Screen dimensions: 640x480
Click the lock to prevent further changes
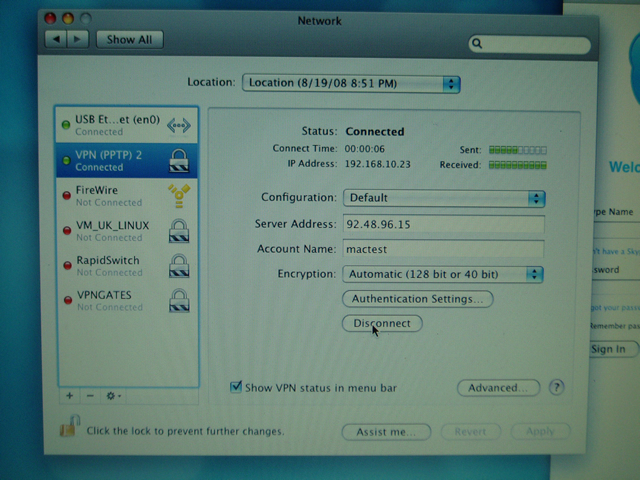(x=69, y=427)
